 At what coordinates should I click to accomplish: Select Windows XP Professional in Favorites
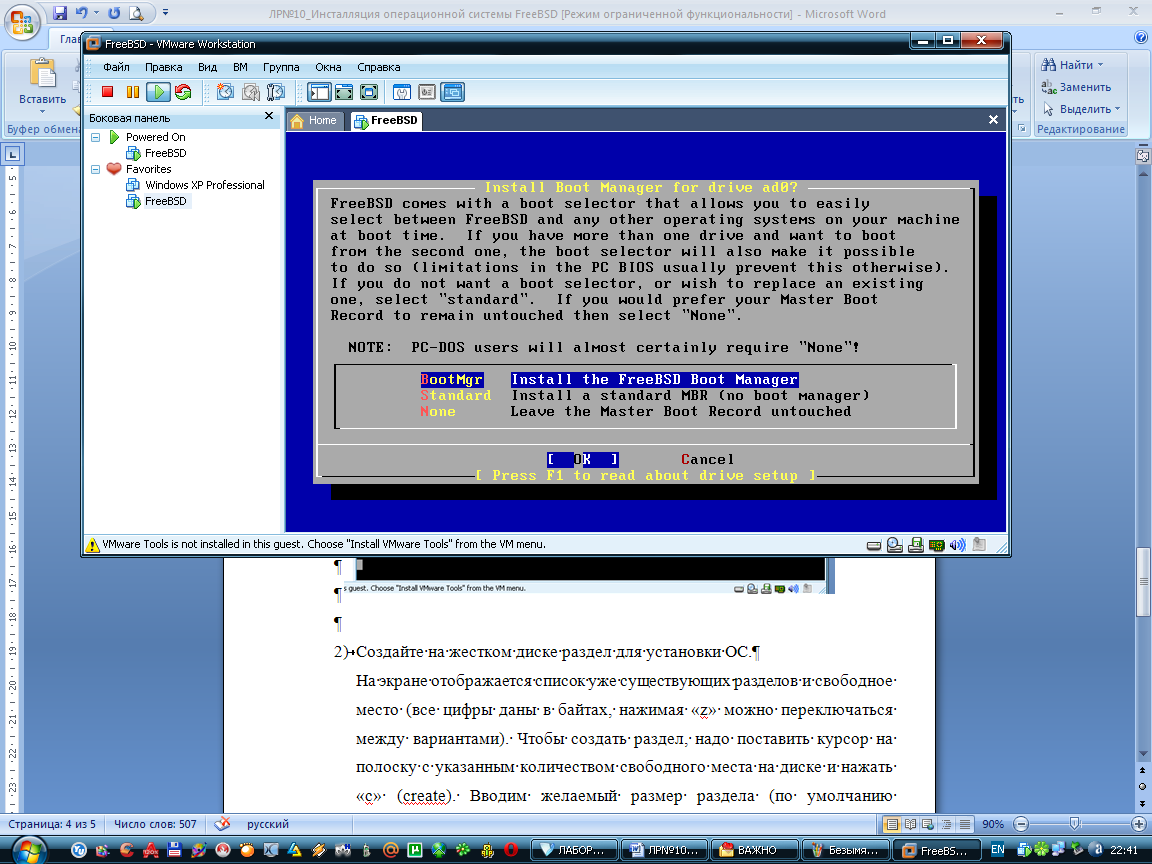coord(204,185)
